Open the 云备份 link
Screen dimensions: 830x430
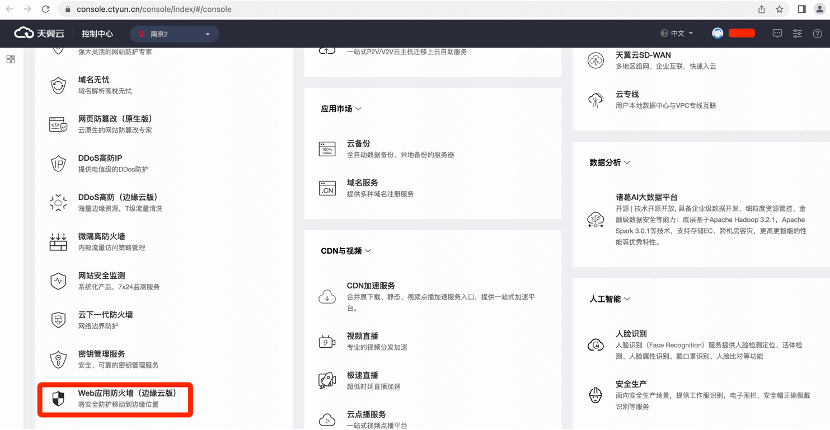[x=358, y=144]
